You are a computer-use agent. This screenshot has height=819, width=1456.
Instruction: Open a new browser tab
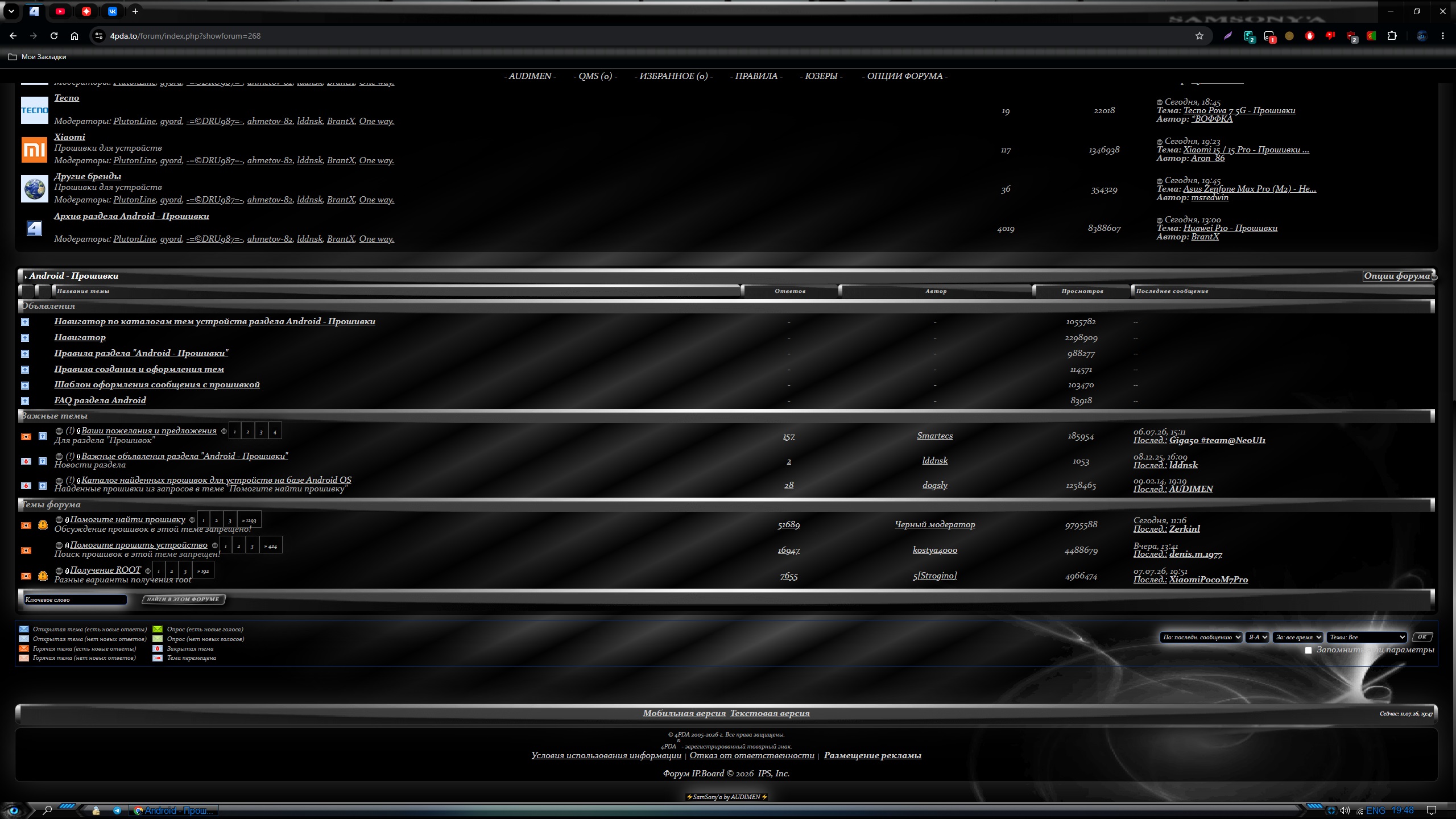(135, 11)
